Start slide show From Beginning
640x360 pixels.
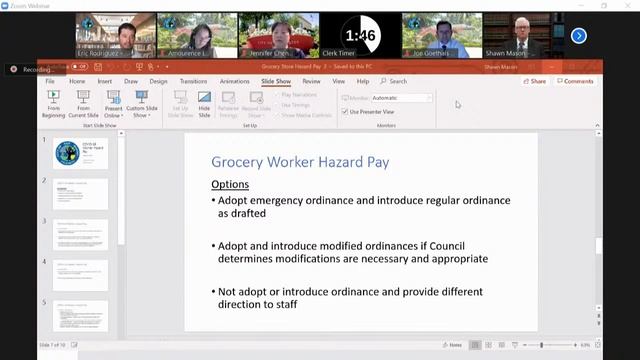[x=53, y=104]
